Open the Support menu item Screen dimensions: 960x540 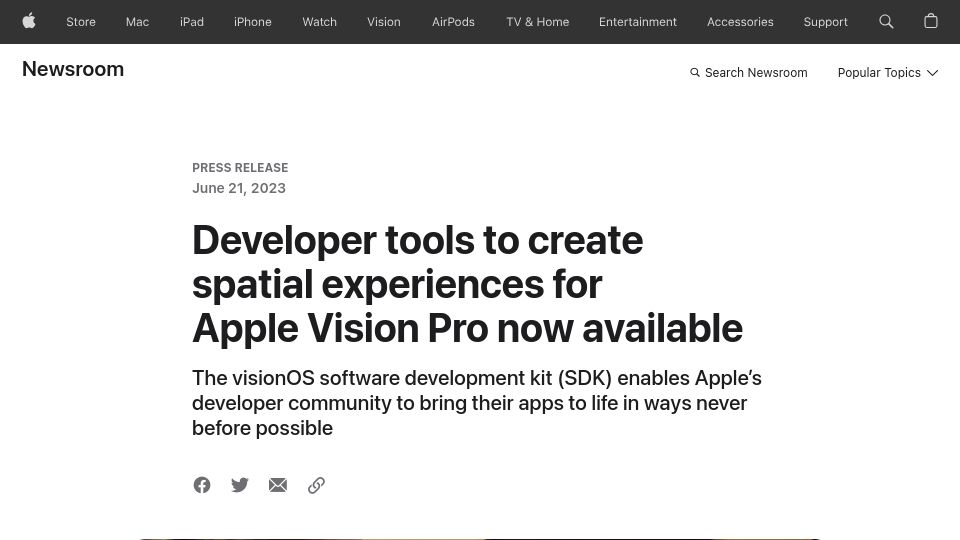pos(825,22)
